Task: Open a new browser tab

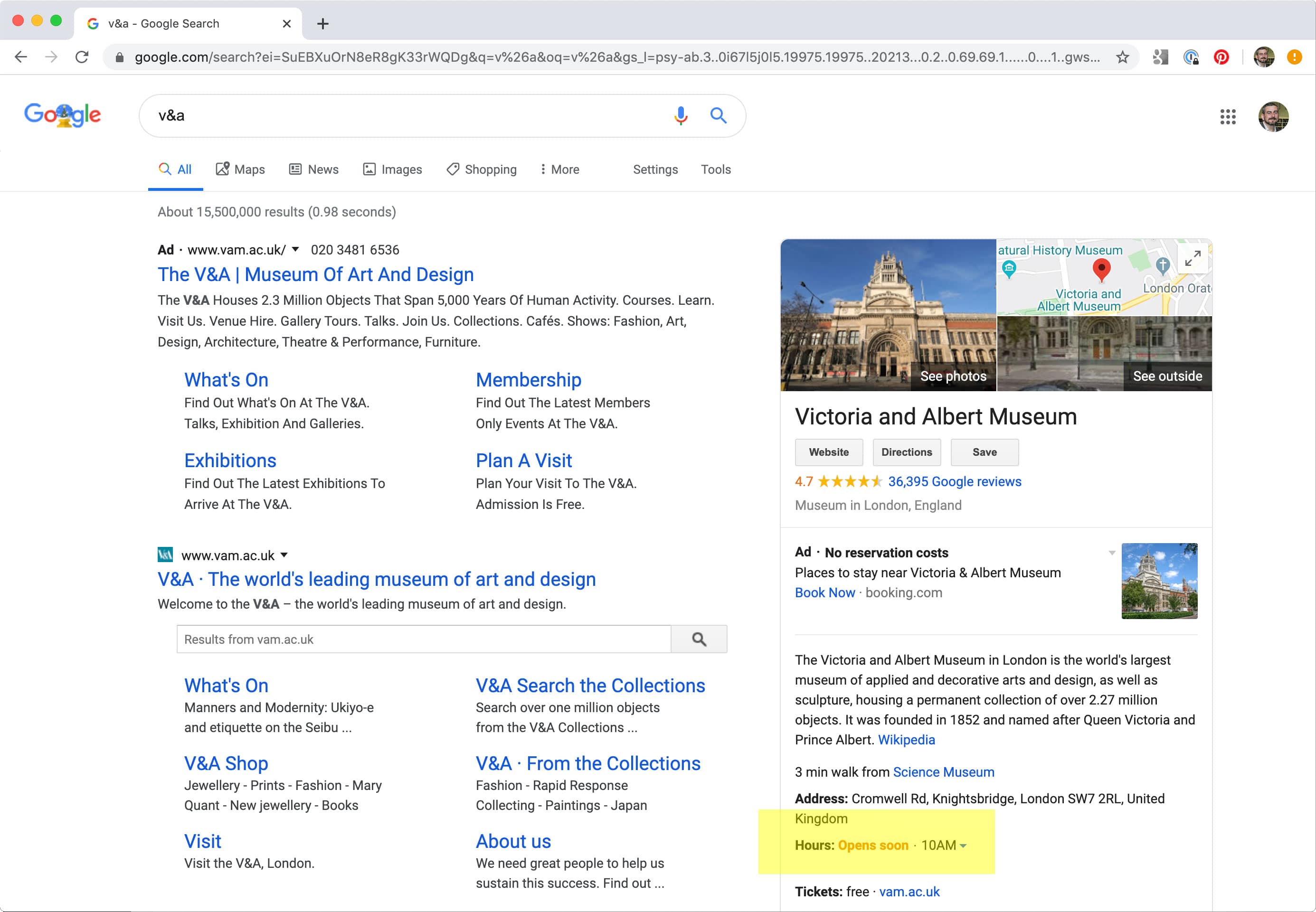Action: click(322, 23)
